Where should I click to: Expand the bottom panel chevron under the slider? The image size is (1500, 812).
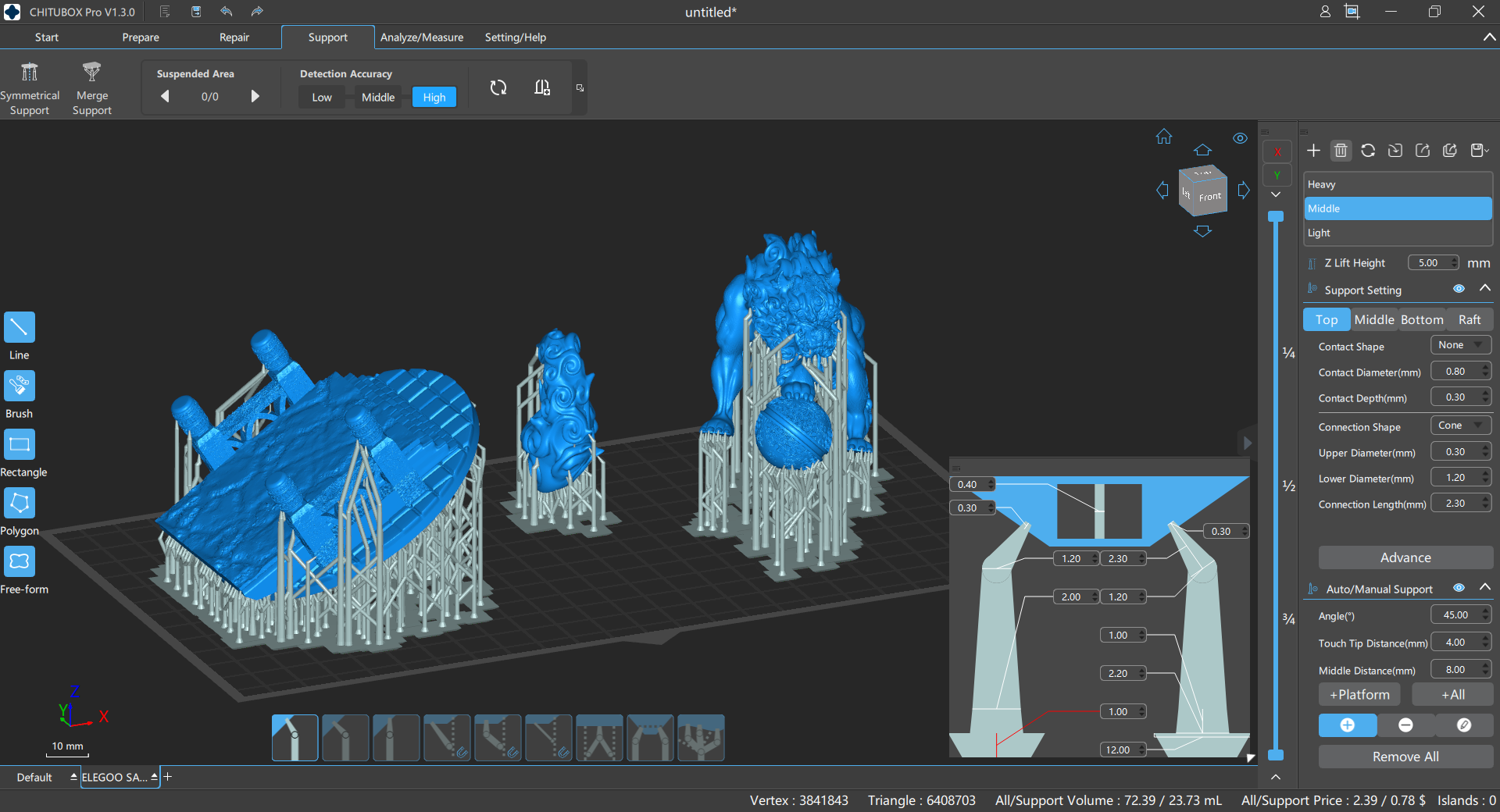[x=1276, y=777]
